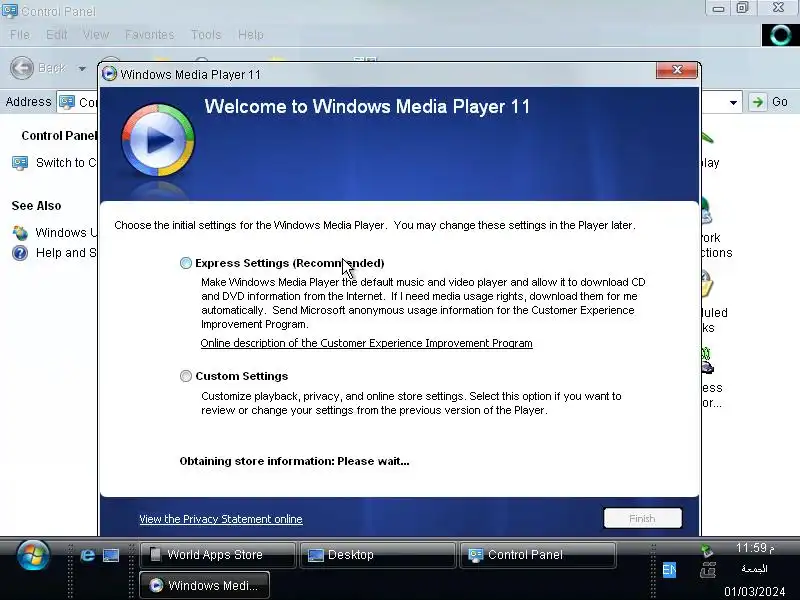Click the Control Panel icon in address bar
The width and height of the screenshot is (800, 600).
(67, 102)
